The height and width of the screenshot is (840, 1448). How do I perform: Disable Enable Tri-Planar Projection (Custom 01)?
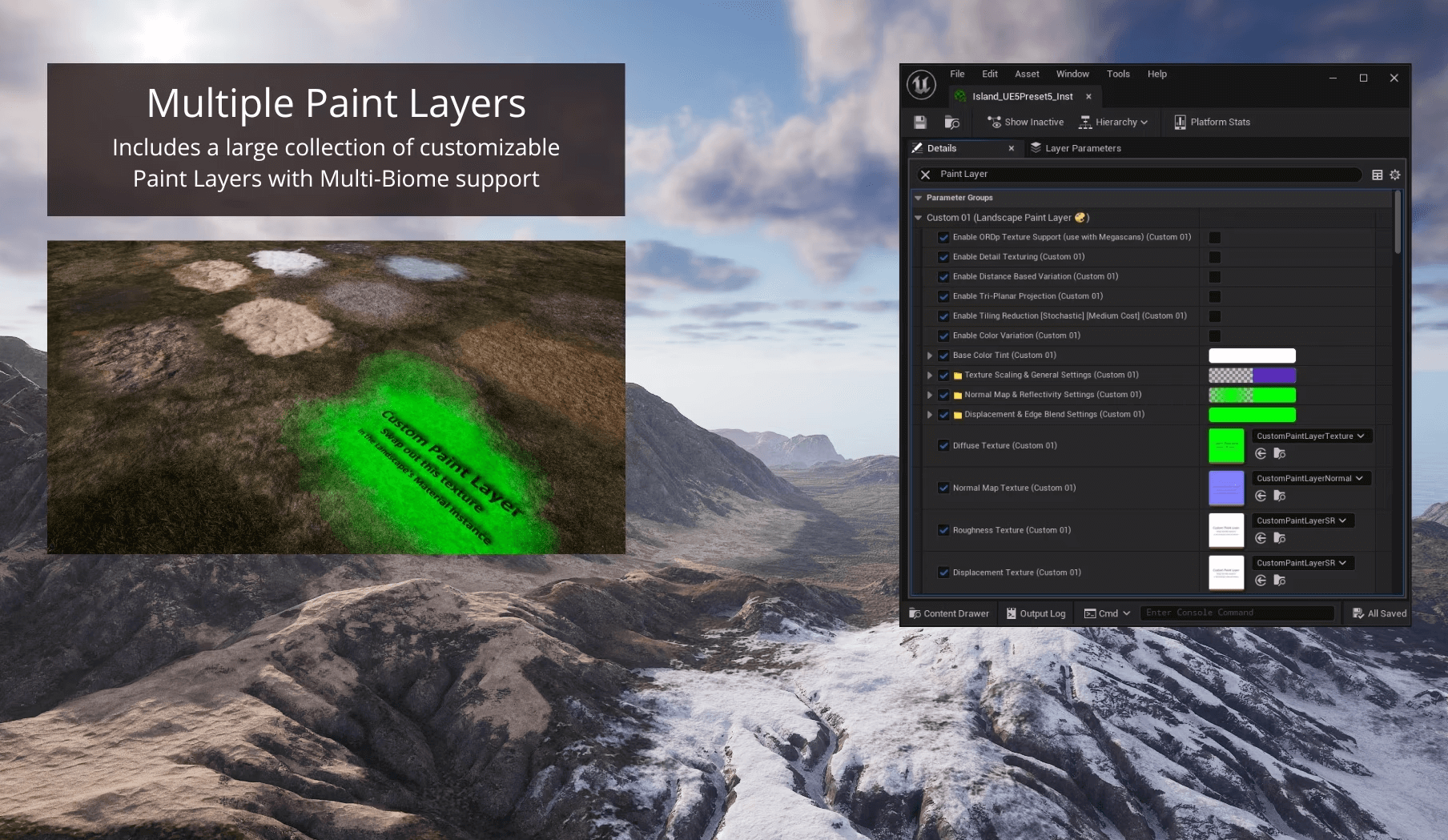coord(943,296)
